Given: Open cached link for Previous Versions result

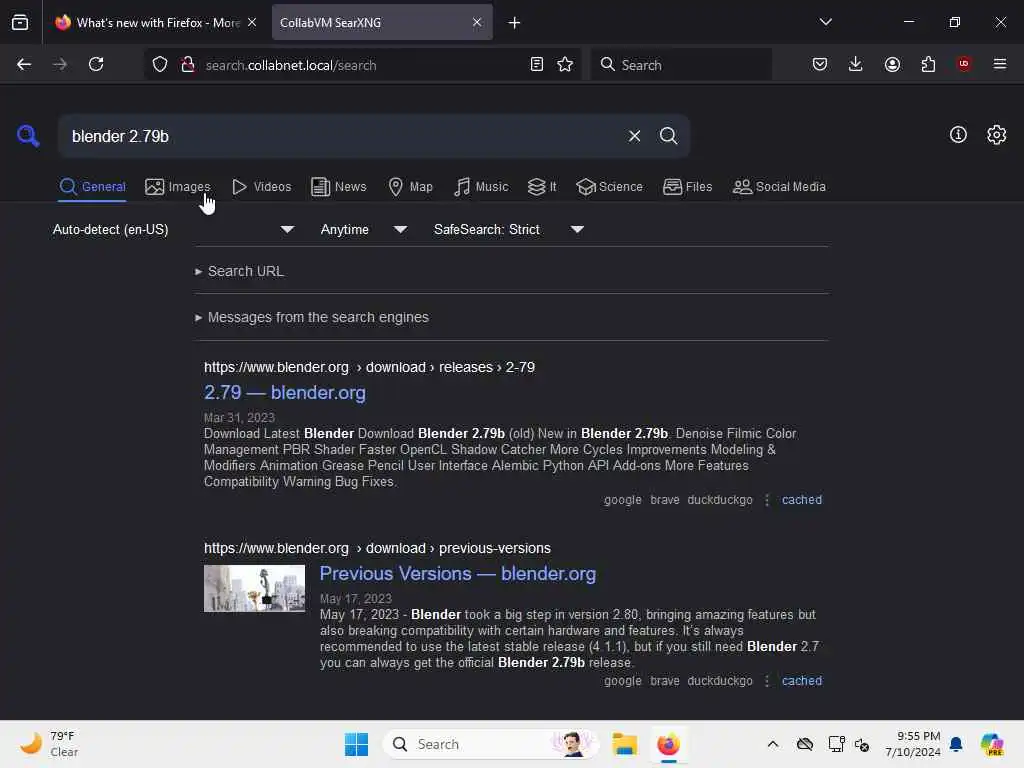Looking at the screenshot, I should (802, 680).
